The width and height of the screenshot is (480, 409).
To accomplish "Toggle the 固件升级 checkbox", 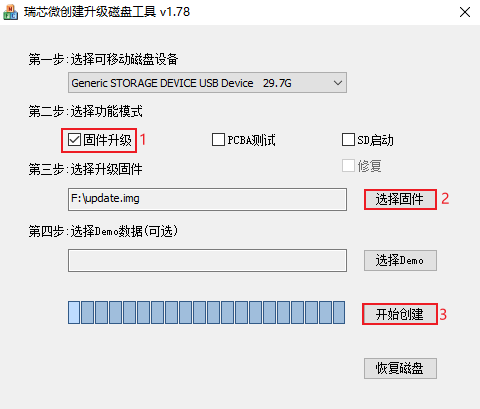I will coord(74,140).
